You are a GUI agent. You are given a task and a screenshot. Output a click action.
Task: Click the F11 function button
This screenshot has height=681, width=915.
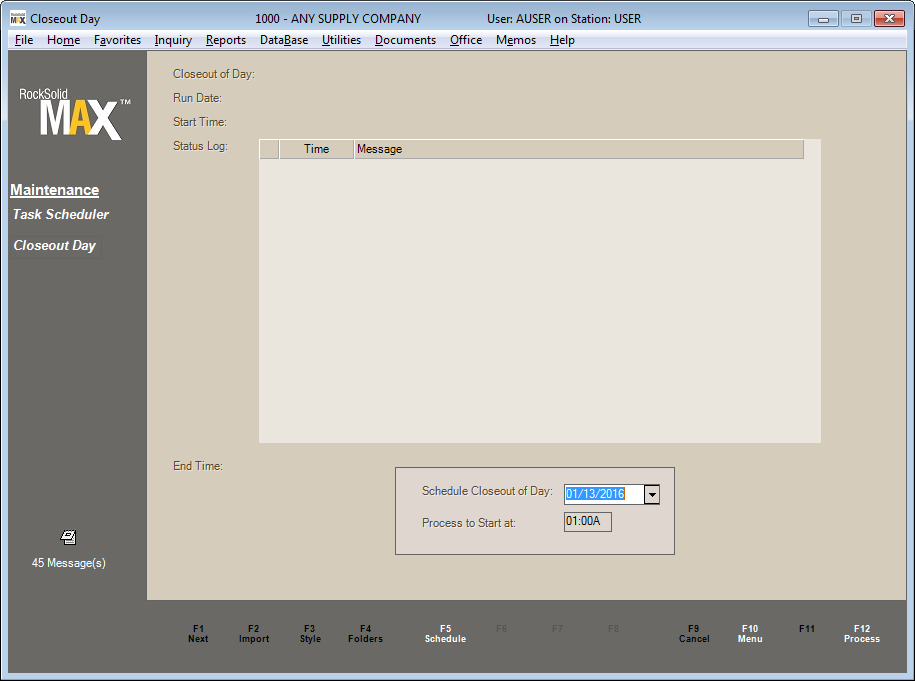[x=806, y=629]
